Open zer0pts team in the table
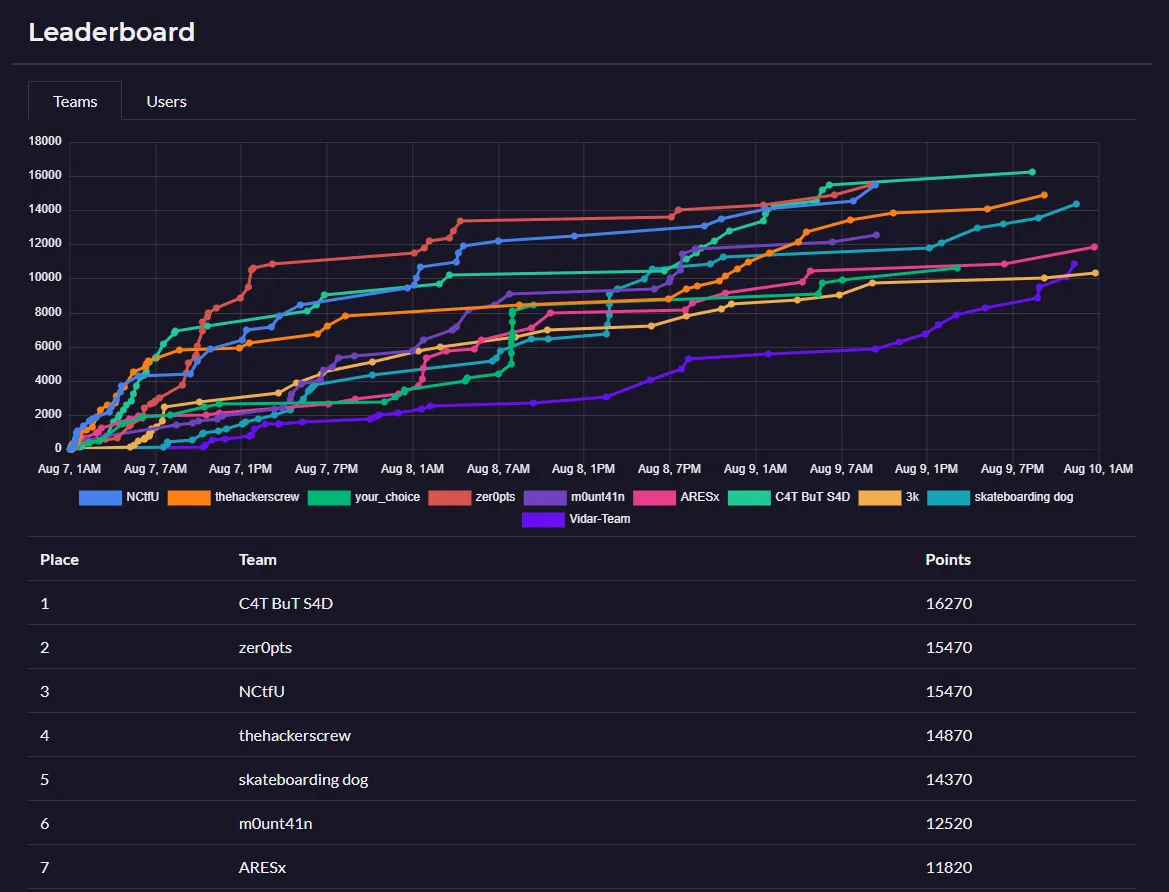 [265, 648]
